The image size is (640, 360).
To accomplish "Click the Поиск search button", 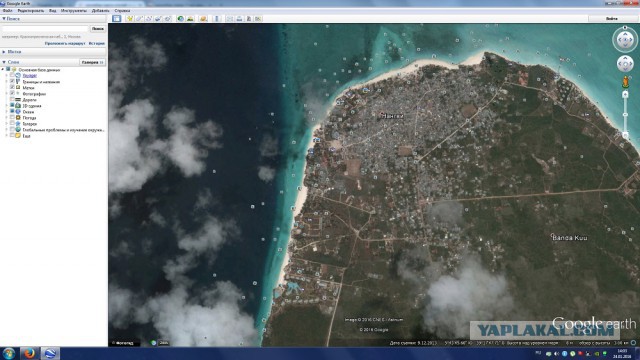I will (x=98, y=29).
